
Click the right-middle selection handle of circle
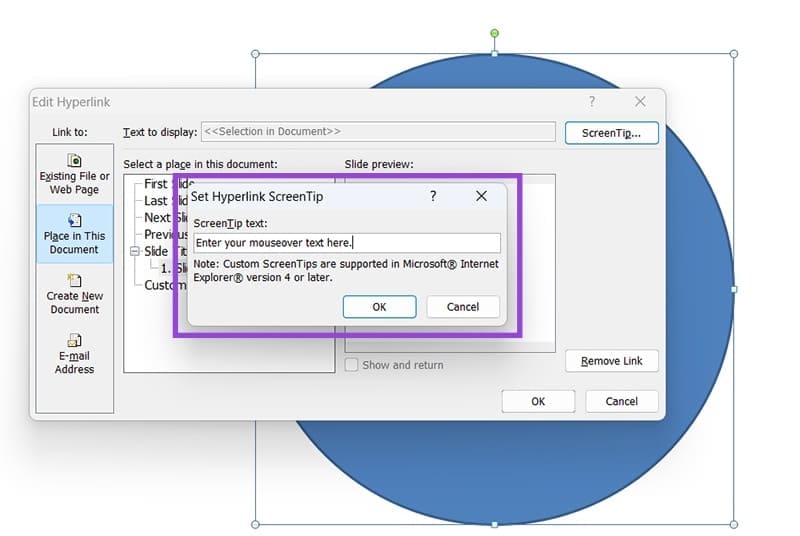click(734, 289)
